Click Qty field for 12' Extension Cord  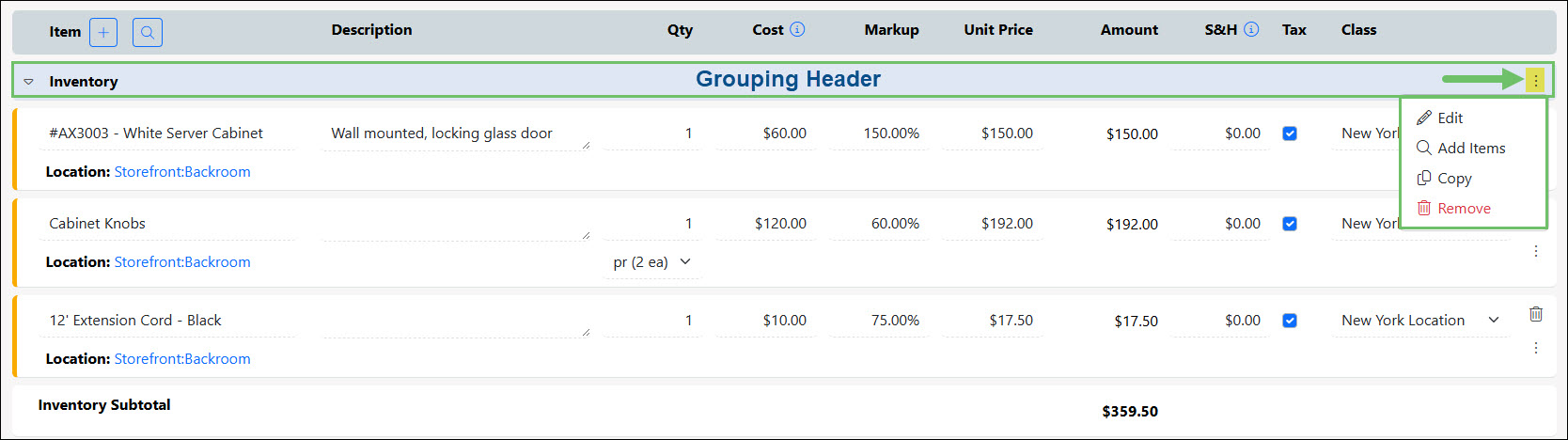(652, 321)
